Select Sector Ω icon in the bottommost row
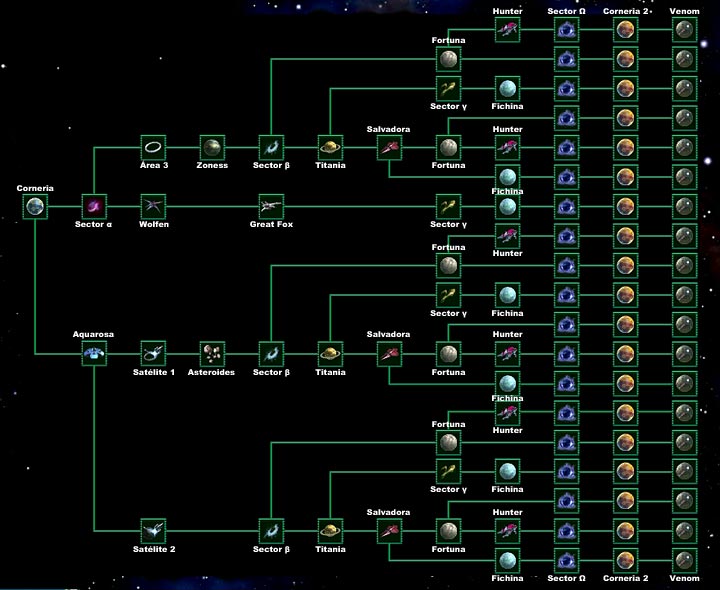 point(566,560)
